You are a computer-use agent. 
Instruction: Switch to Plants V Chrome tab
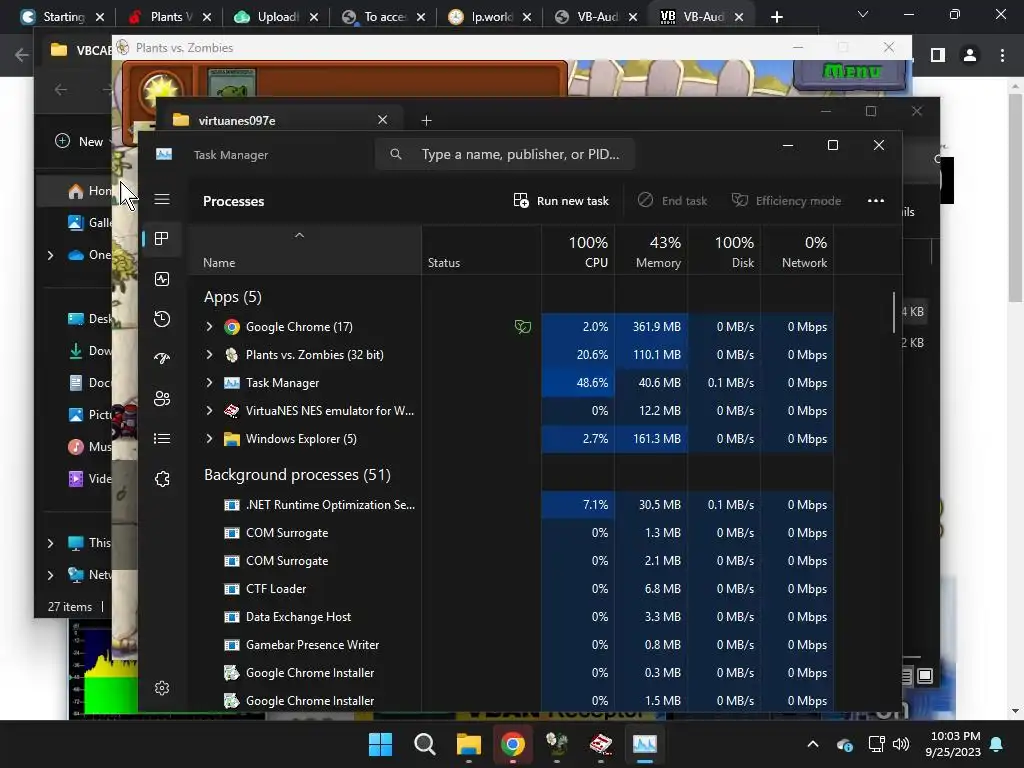[170, 17]
